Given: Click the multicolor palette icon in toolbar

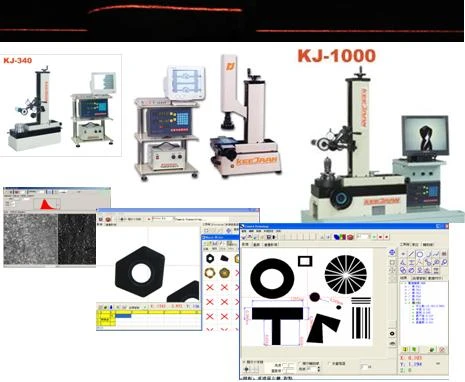Looking at the screenshot, I should 343,237.
